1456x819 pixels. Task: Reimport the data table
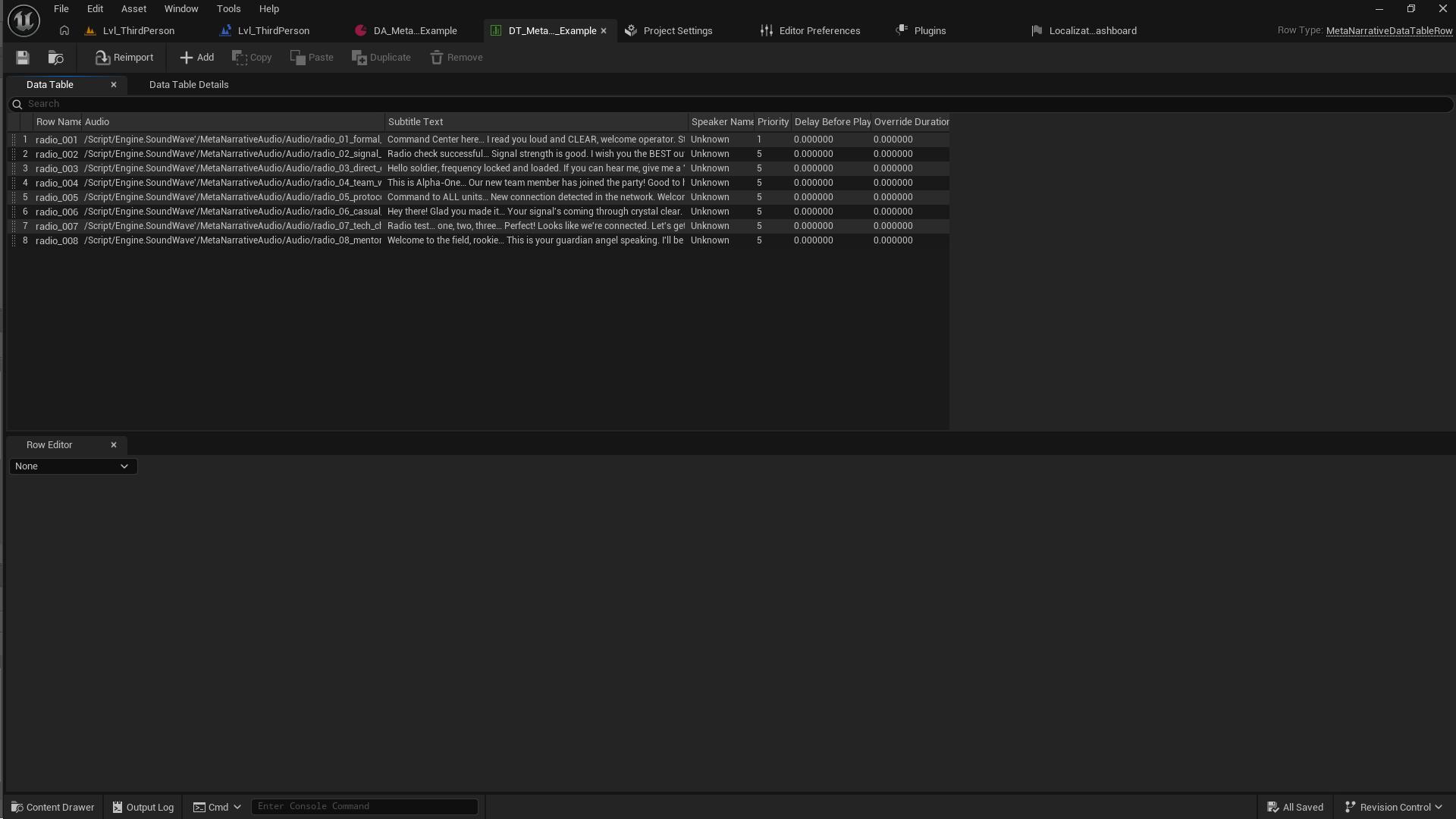[123, 57]
